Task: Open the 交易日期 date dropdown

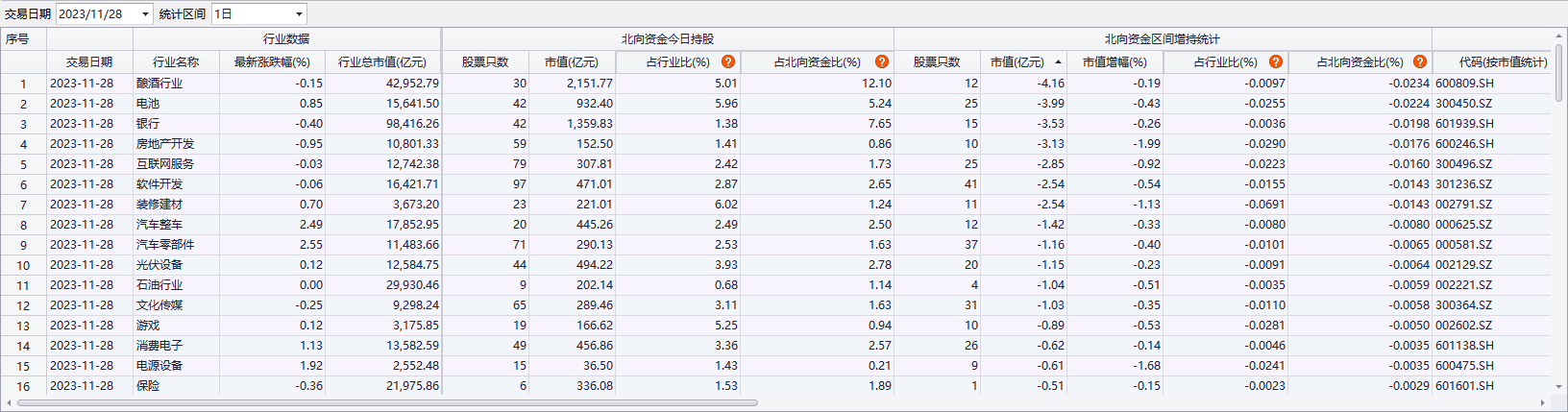Action: (145, 14)
